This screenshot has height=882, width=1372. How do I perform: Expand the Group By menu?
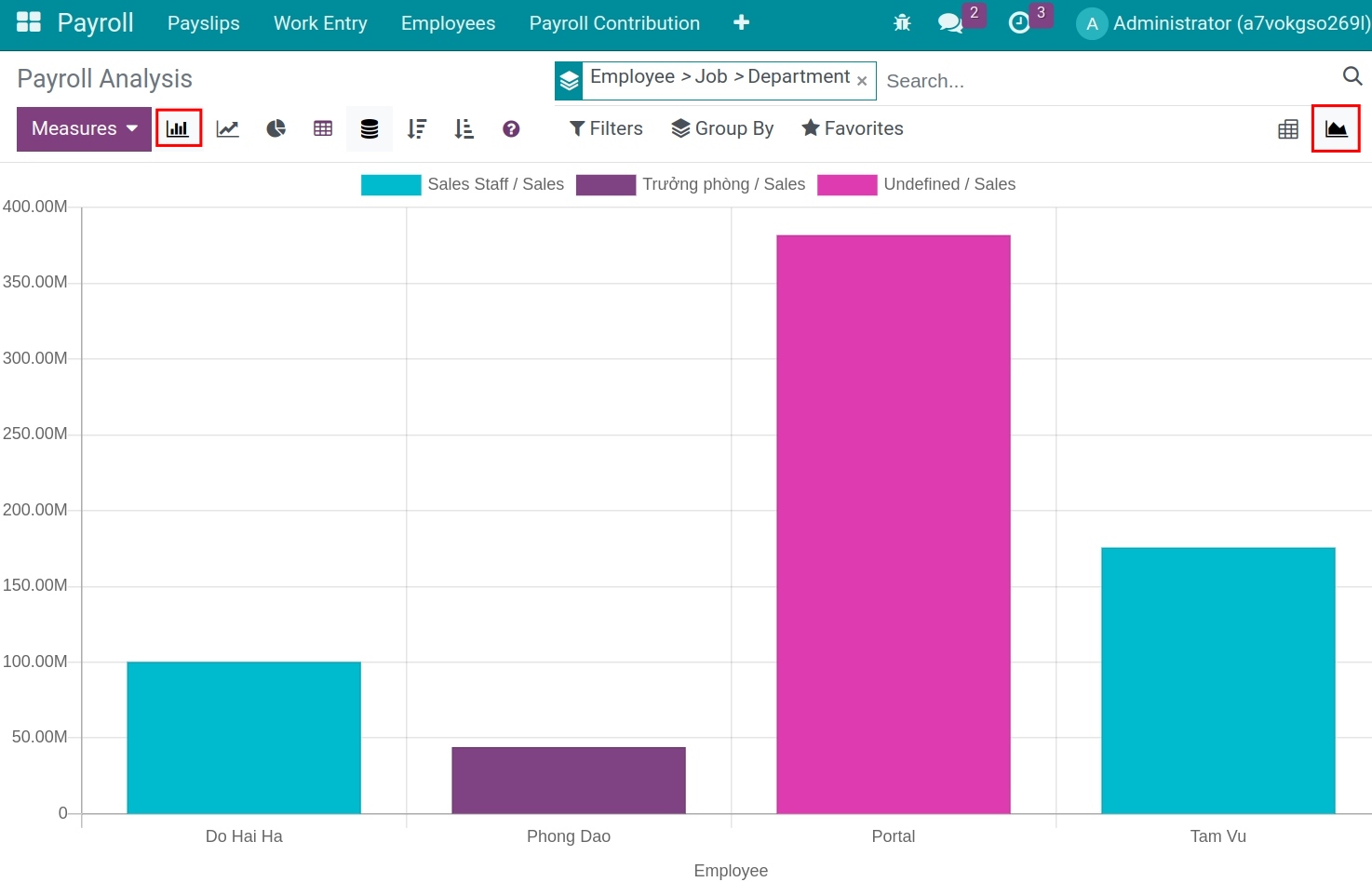click(722, 128)
